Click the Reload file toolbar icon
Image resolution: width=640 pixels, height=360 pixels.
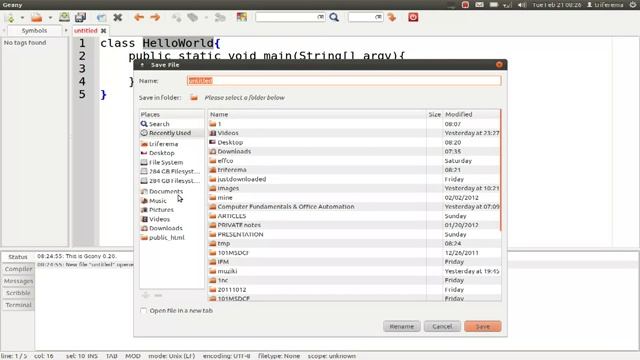click(101, 18)
